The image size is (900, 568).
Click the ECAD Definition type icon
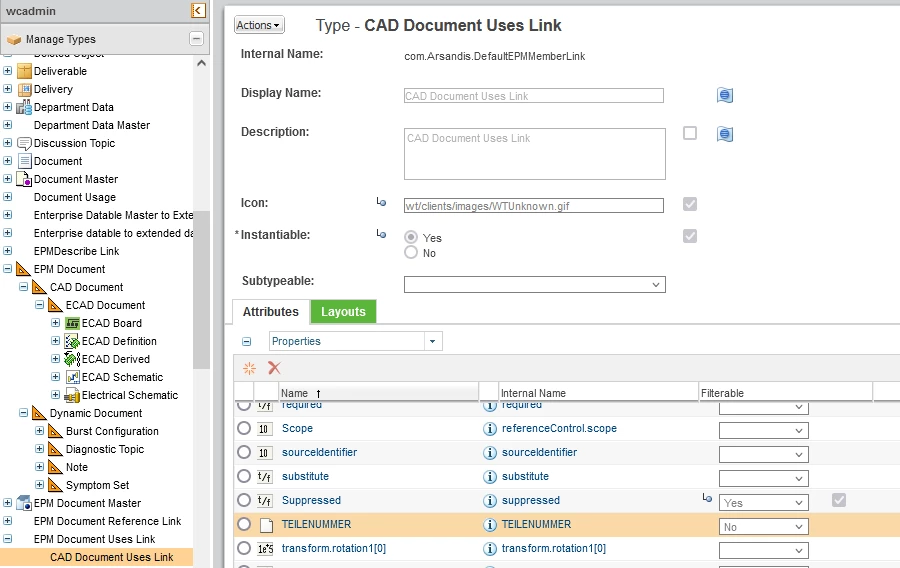(x=72, y=341)
